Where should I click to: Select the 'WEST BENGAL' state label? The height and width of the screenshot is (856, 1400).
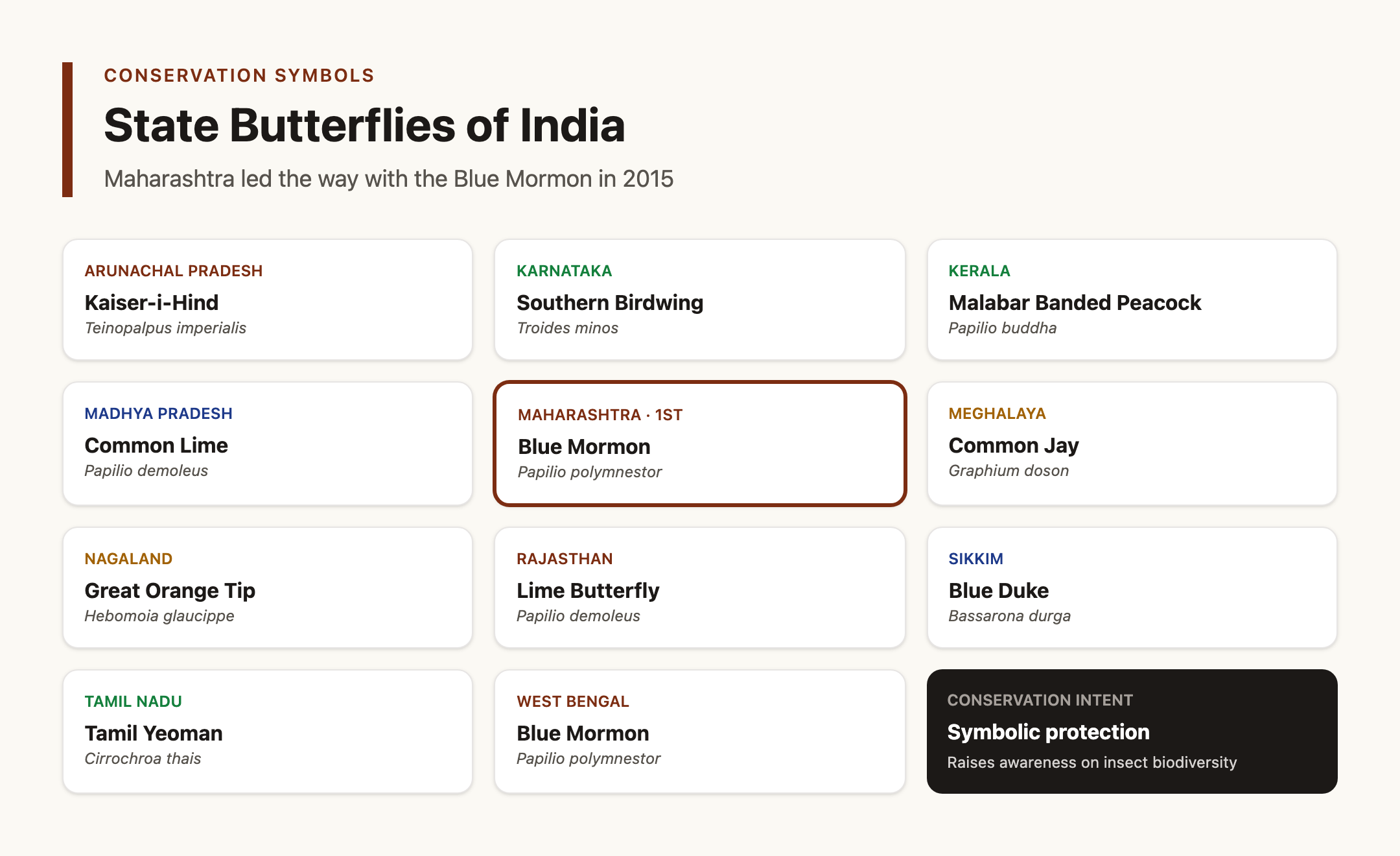click(x=573, y=702)
